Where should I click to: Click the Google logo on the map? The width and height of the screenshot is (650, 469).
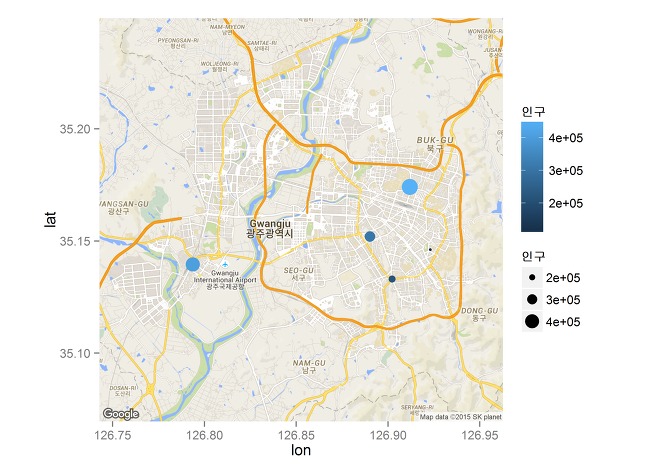click(x=121, y=413)
